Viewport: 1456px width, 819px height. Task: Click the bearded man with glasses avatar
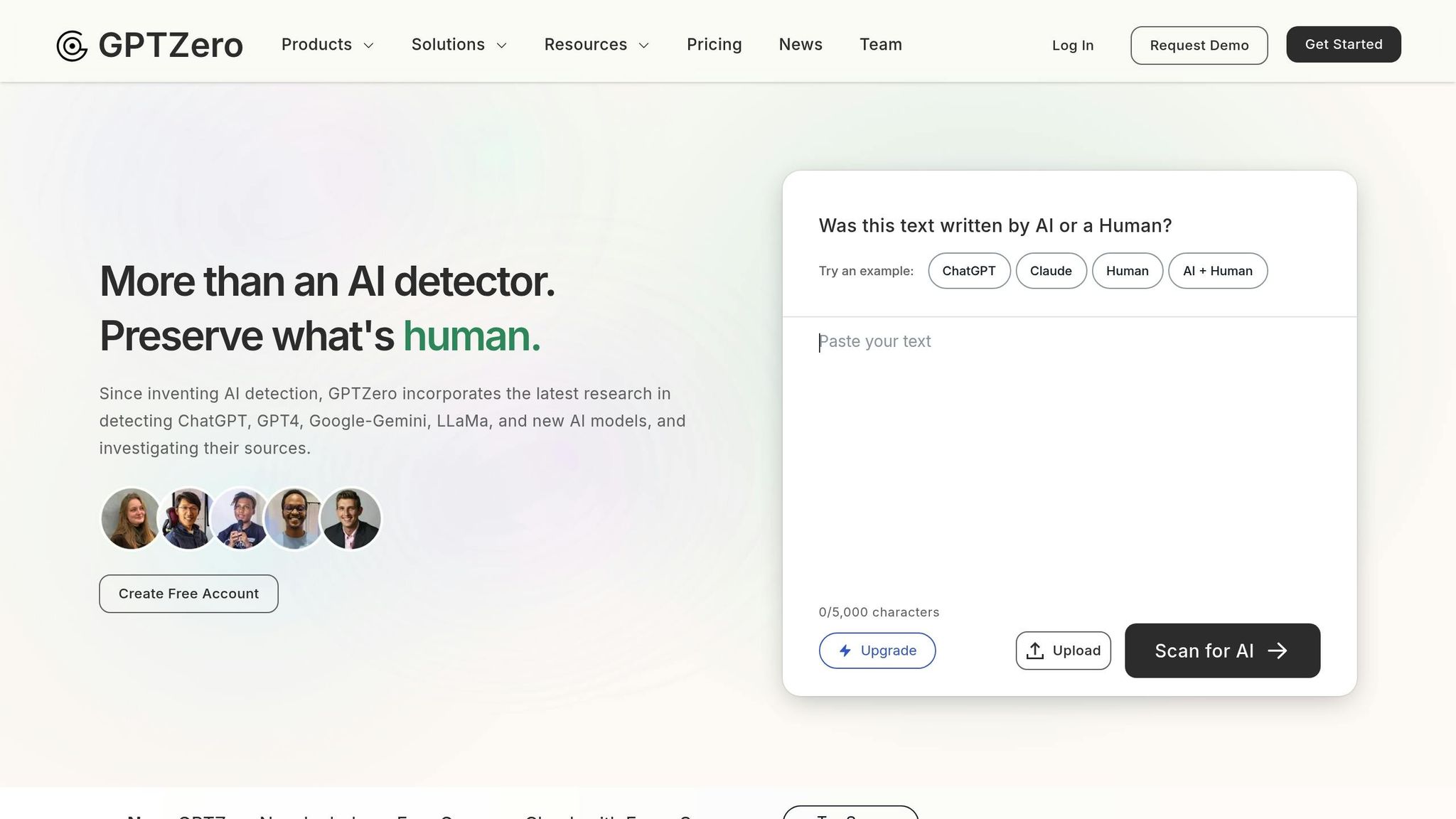[294, 518]
